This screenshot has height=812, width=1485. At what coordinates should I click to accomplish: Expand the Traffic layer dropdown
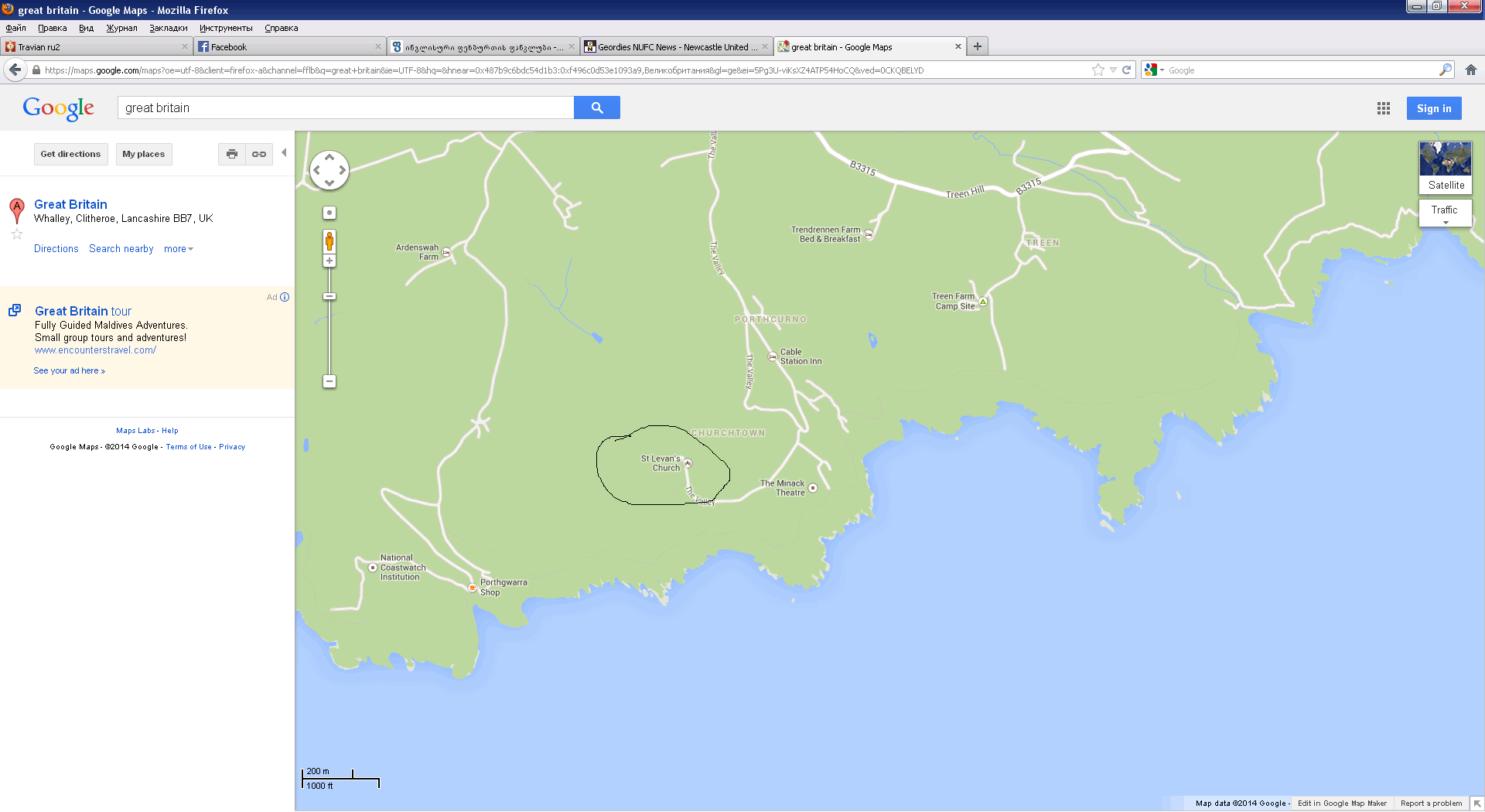1445,213
